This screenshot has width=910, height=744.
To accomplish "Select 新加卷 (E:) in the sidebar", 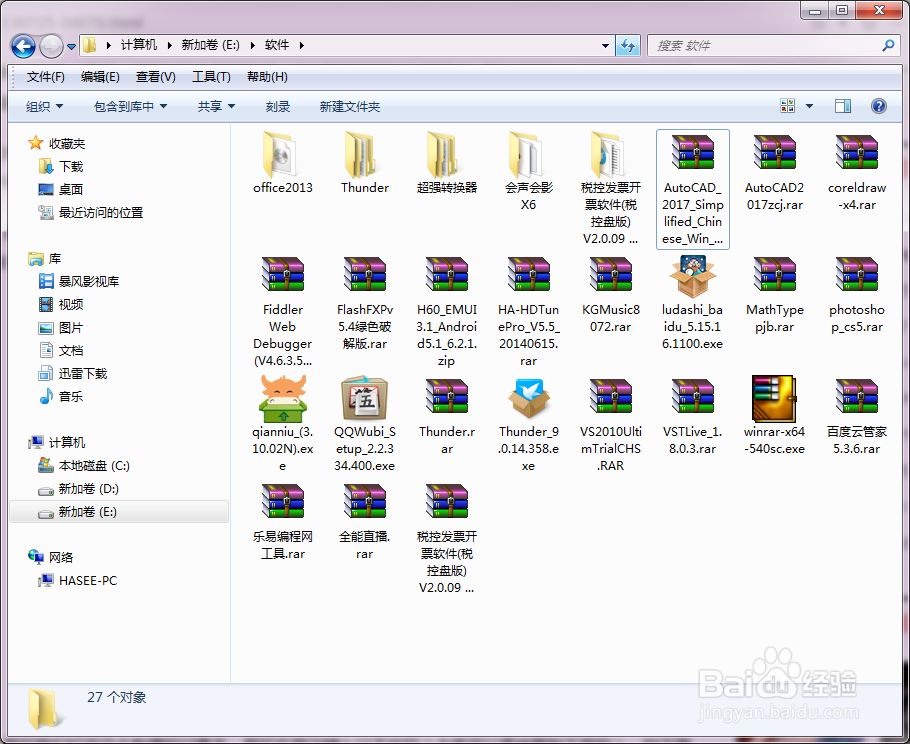I will [x=119, y=512].
